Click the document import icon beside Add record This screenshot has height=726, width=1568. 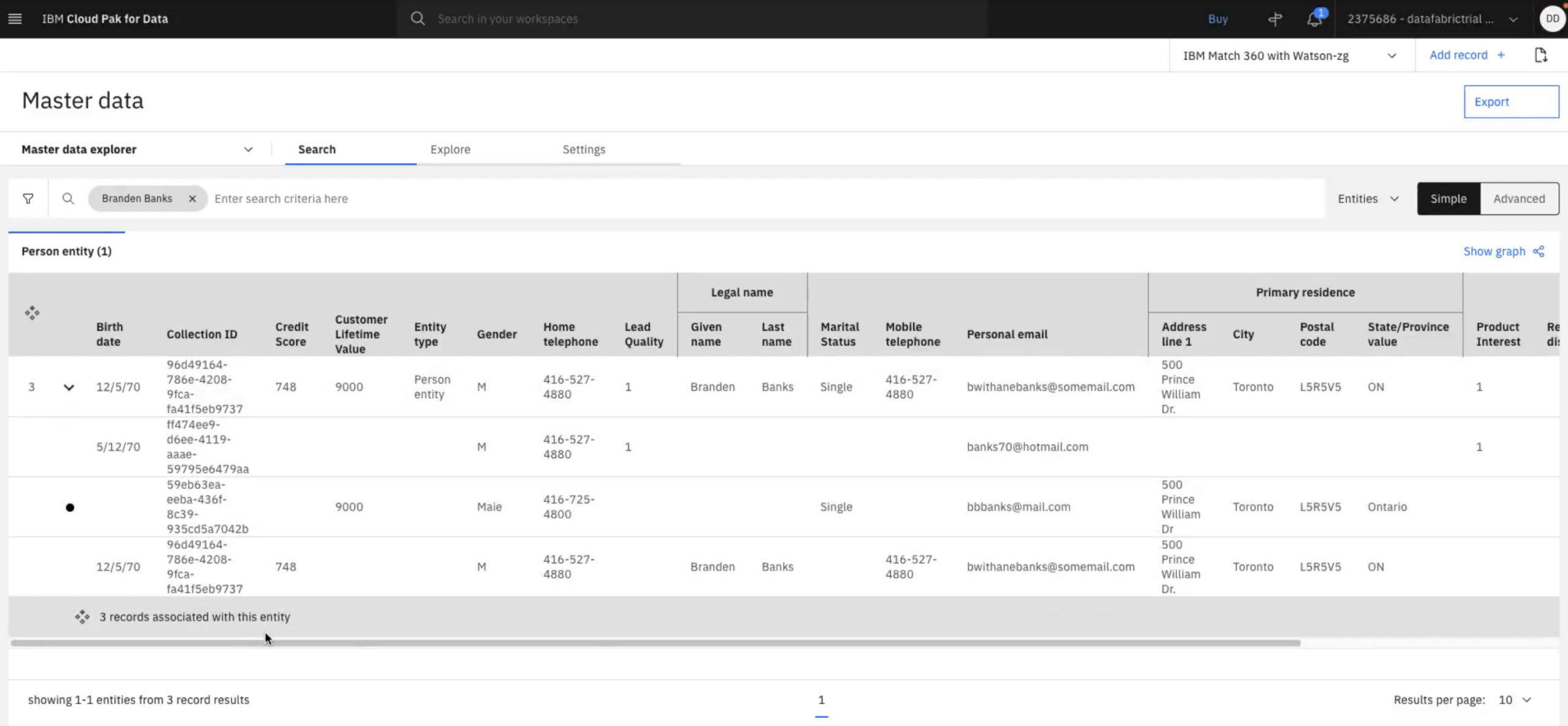[x=1541, y=55]
